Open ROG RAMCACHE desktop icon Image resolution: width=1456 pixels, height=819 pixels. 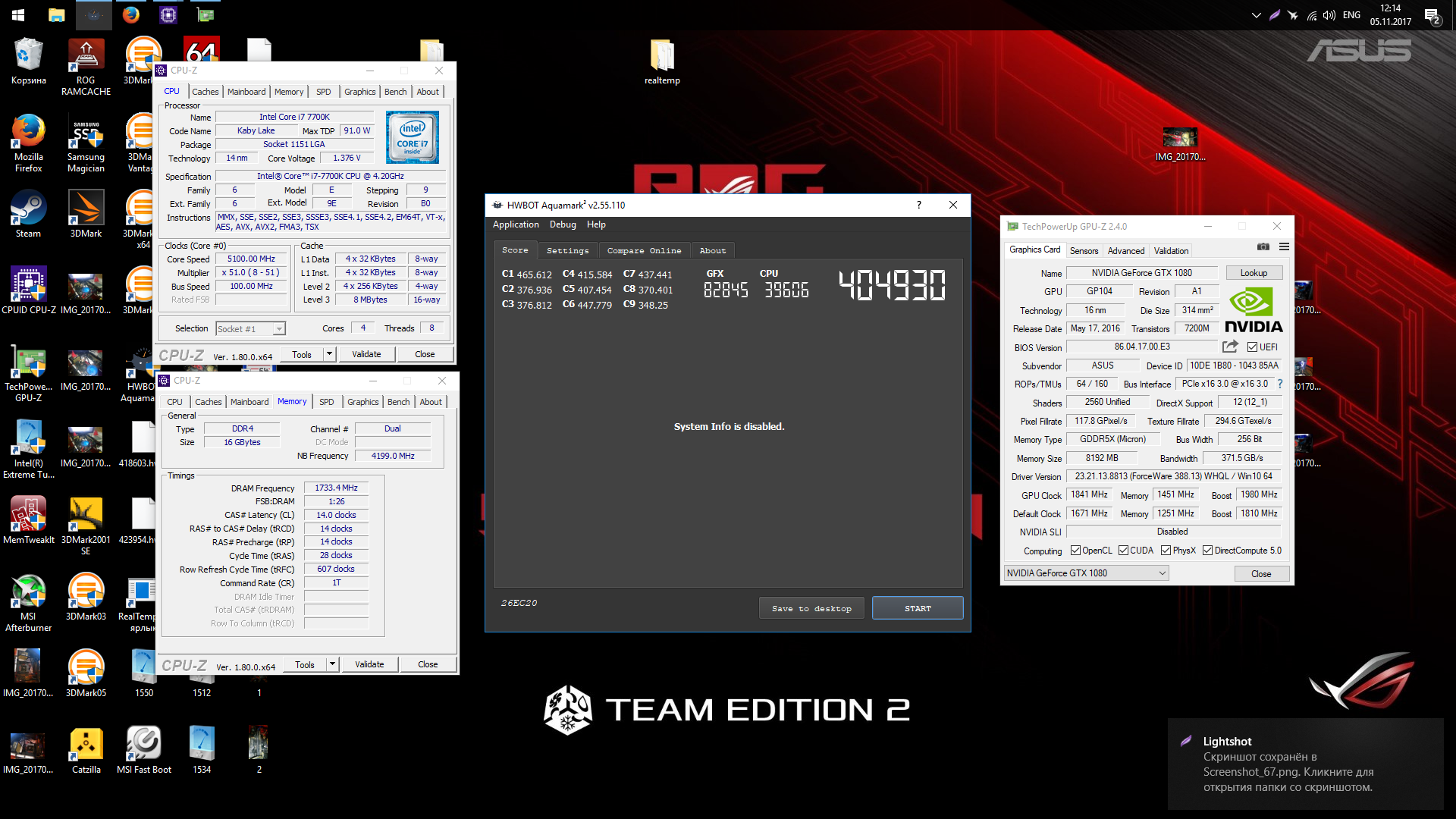86,67
